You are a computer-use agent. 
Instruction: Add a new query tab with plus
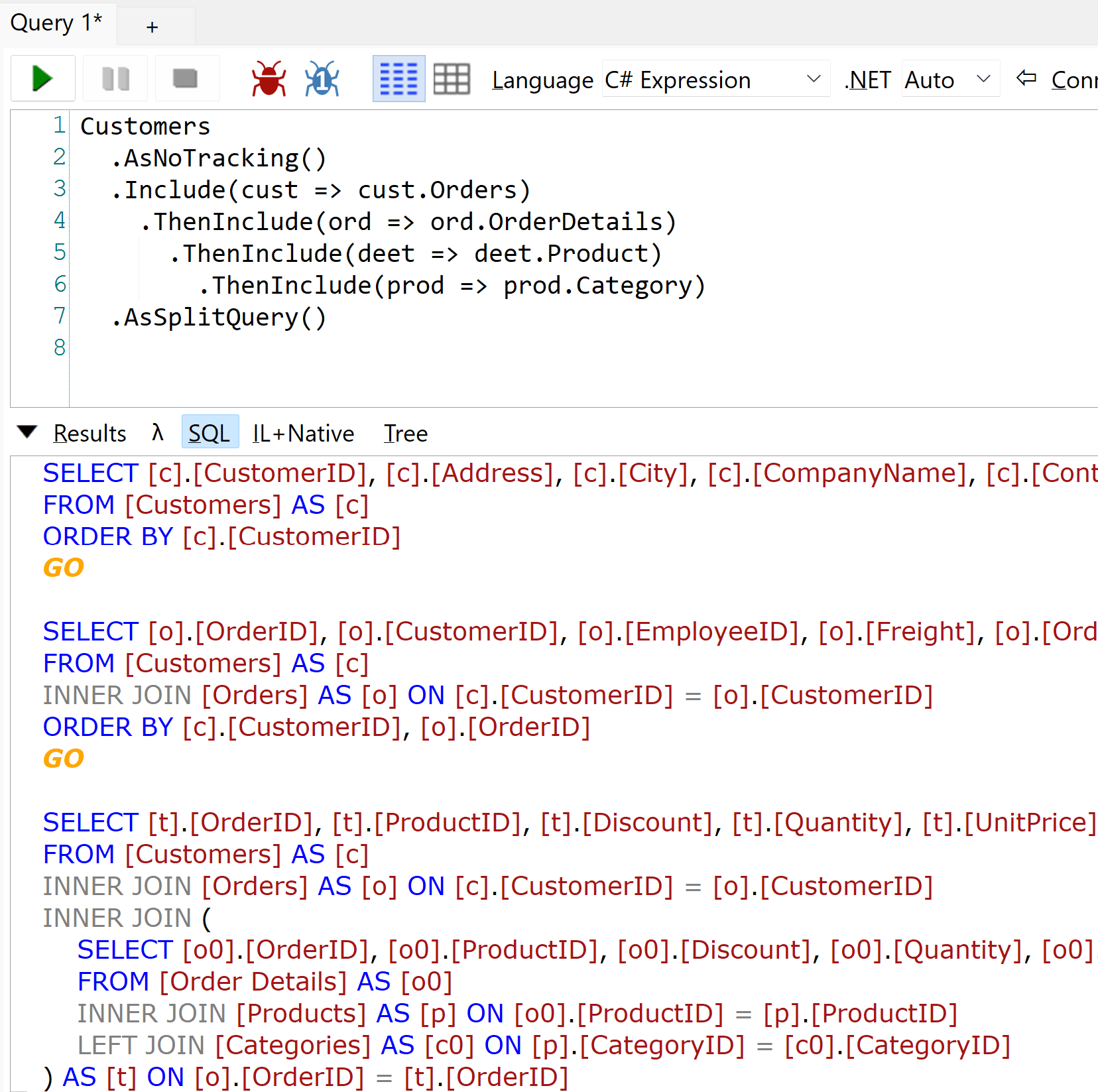coord(152,27)
